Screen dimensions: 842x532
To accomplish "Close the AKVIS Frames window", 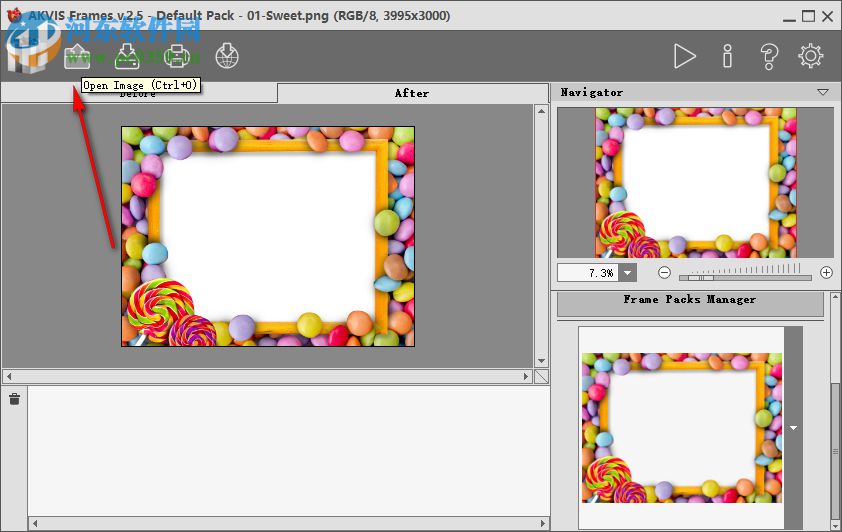I will coord(828,17).
